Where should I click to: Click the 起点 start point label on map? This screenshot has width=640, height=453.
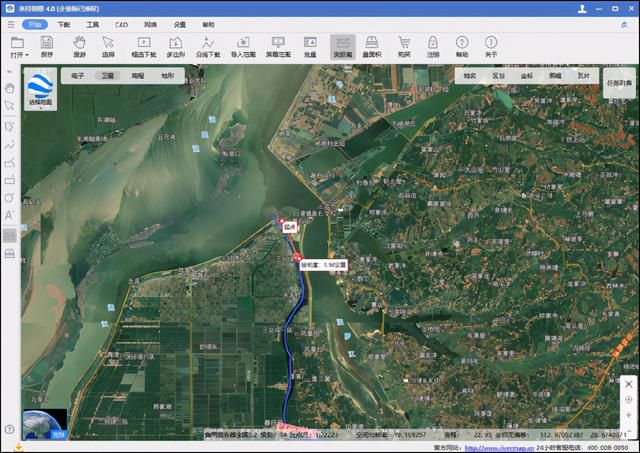(x=290, y=227)
